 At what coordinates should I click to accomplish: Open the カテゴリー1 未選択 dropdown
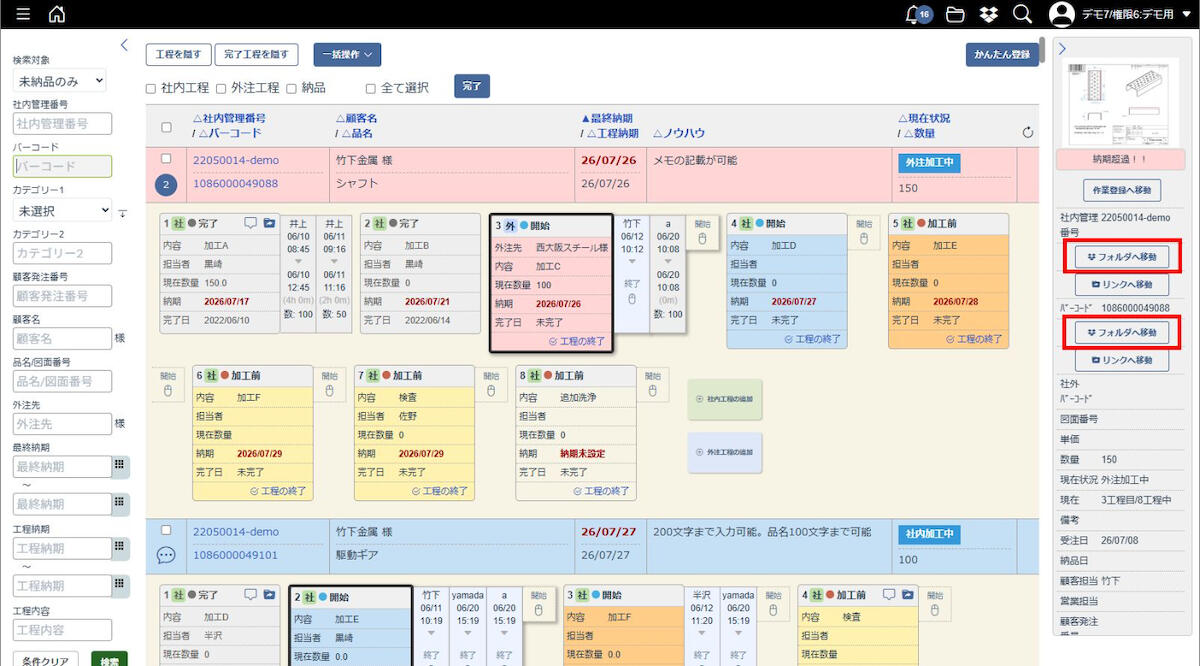click(62, 211)
